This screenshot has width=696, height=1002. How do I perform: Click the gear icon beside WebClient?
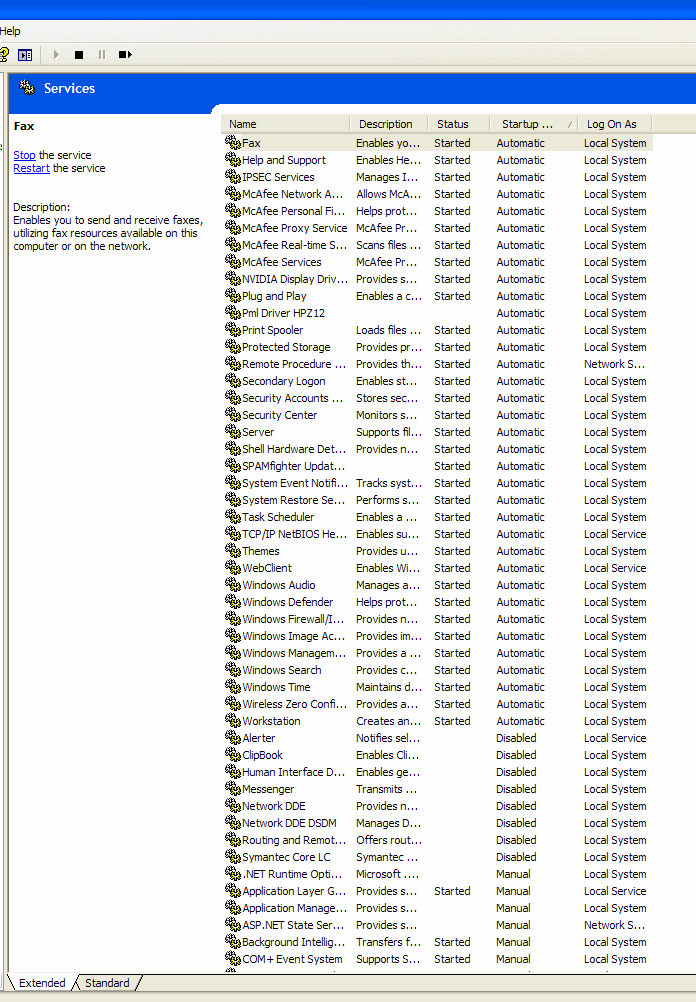coord(233,567)
